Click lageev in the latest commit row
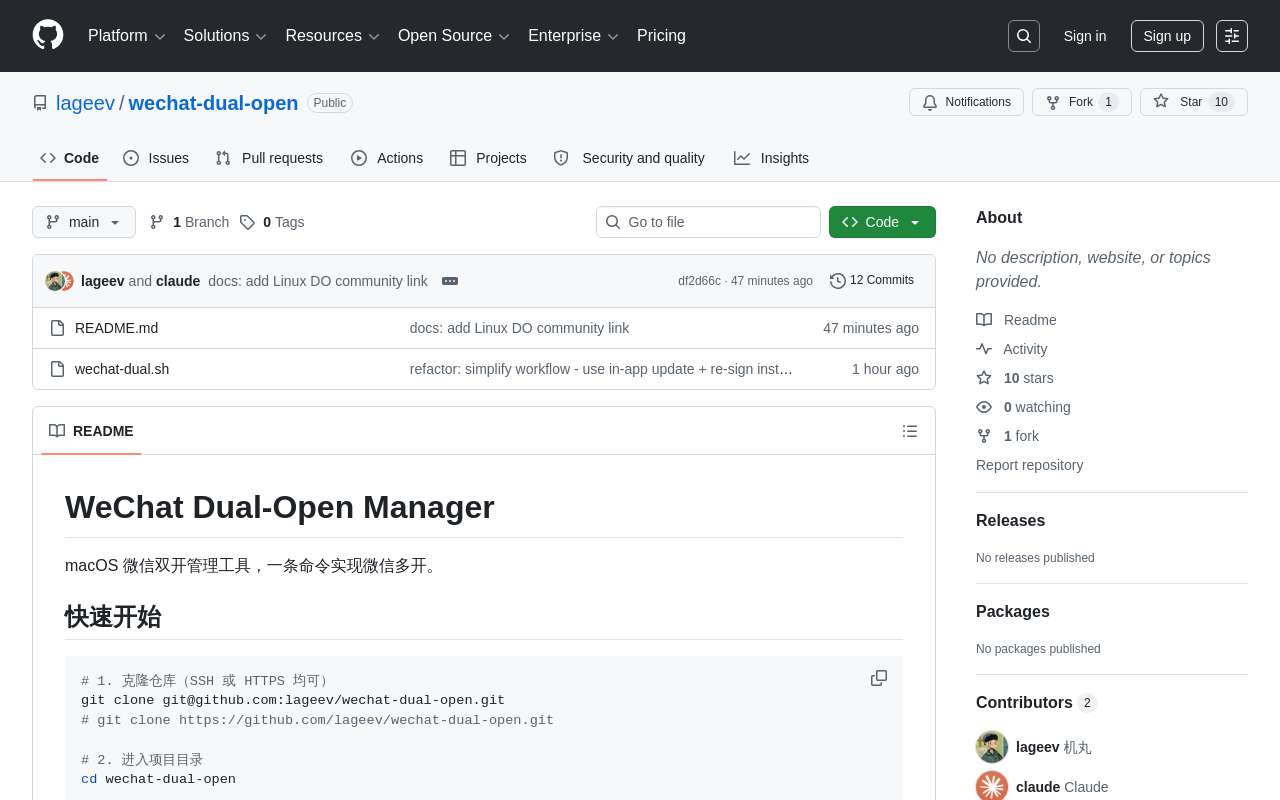Image resolution: width=1280 pixels, height=800 pixels. tap(103, 281)
